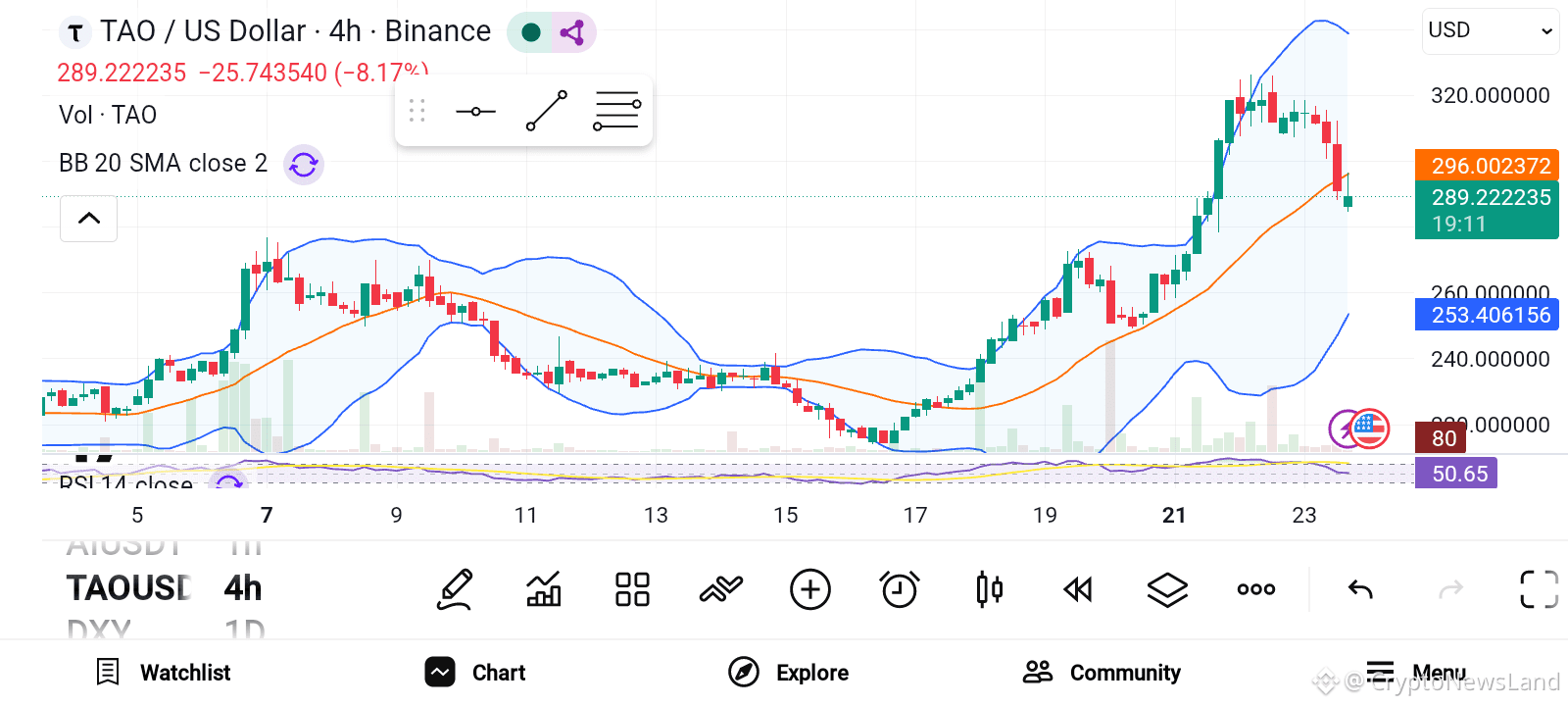Screen dimensions: 1568x706
Task: Undo the last chart action
Action: [x=1360, y=589]
